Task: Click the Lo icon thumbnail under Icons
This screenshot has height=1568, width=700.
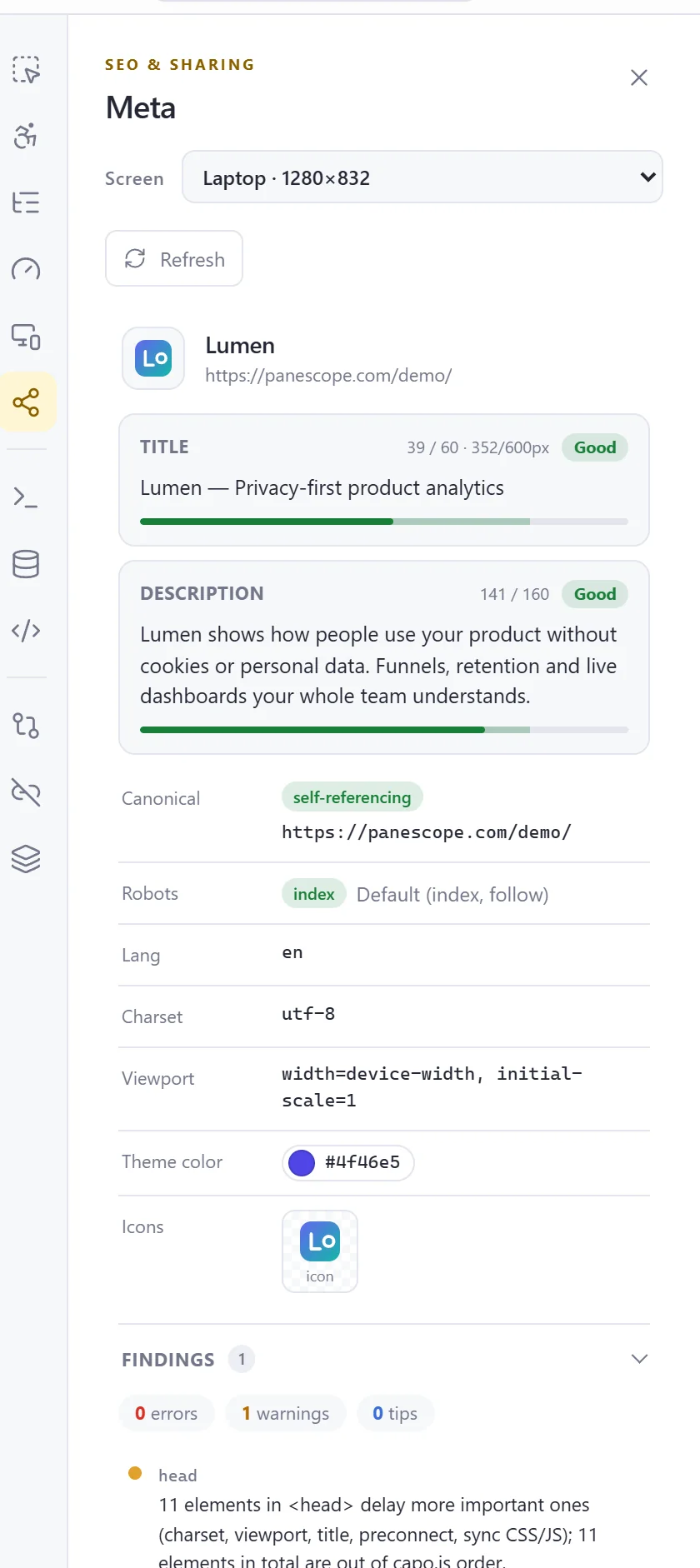Action: click(x=320, y=1251)
